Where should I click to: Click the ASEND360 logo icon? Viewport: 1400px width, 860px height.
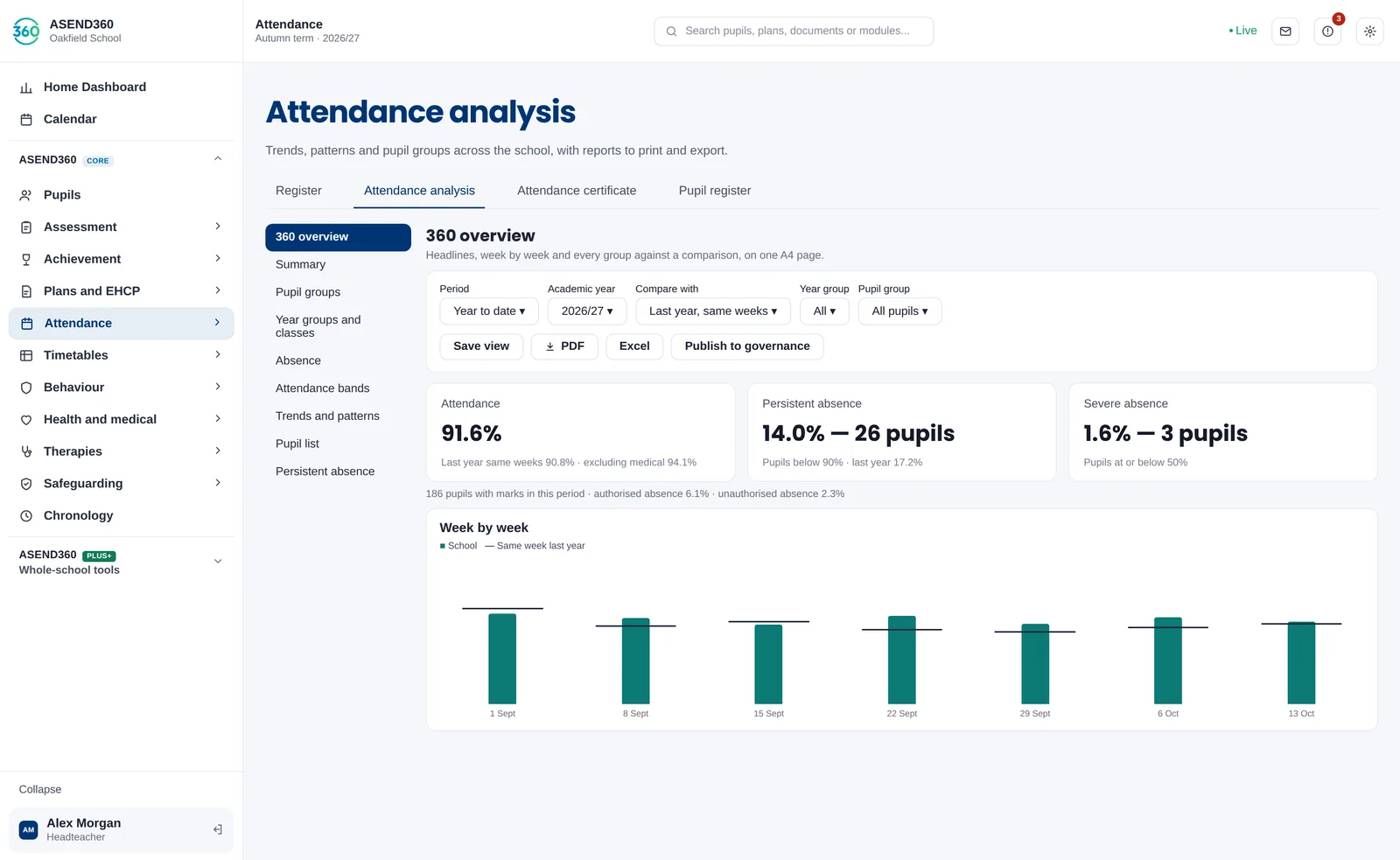(x=26, y=31)
